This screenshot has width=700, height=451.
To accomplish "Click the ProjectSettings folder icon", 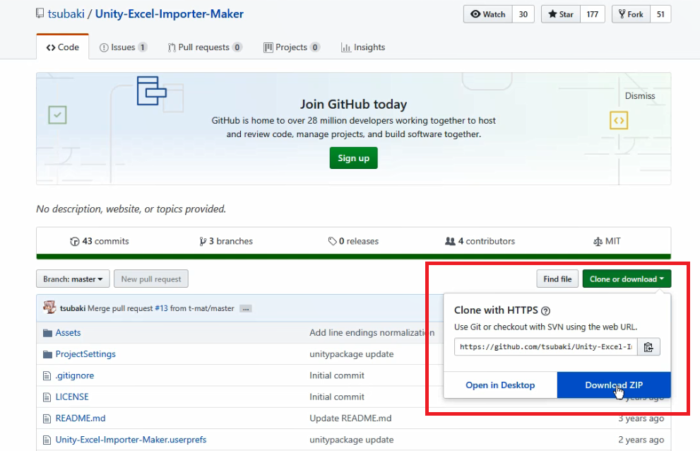I will pos(47,355).
